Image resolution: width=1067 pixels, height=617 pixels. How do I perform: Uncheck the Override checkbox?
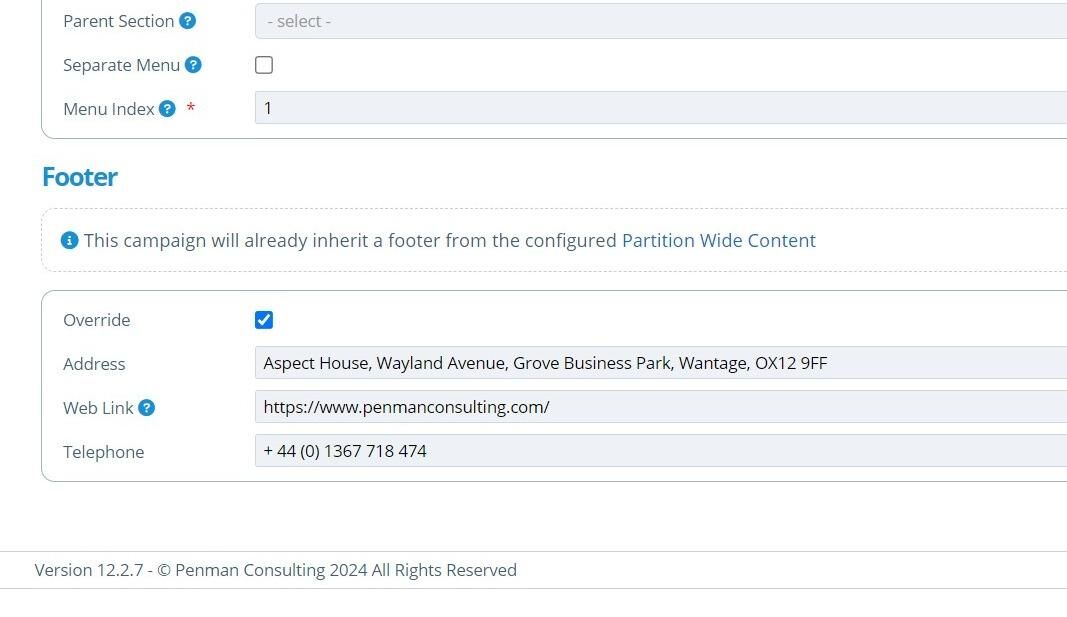[264, 320]
